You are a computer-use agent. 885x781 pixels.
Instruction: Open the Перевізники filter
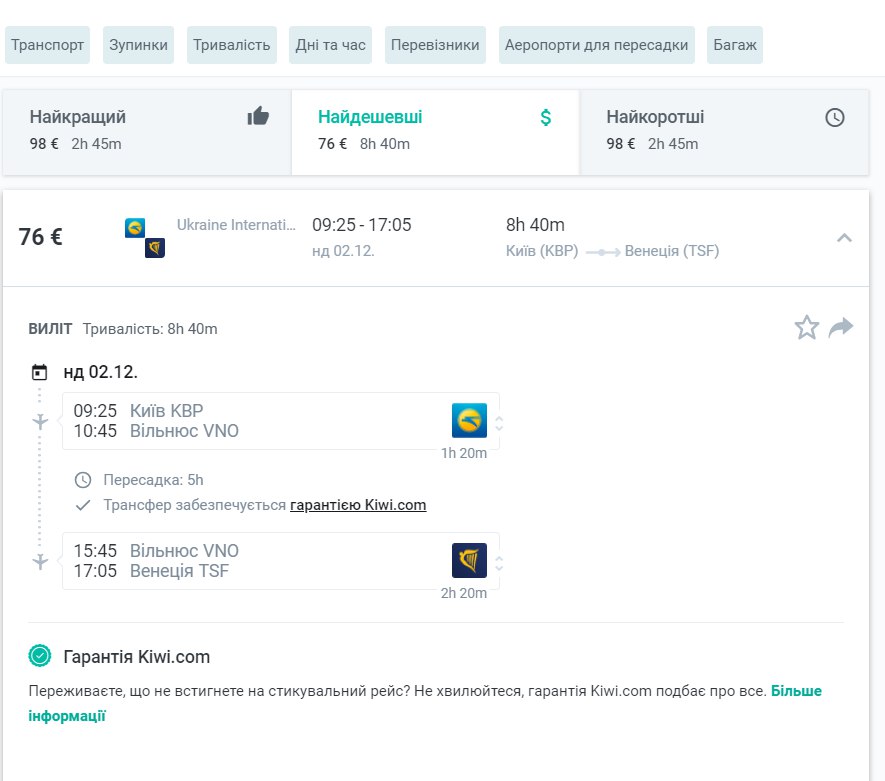click(x=435, y=45)
